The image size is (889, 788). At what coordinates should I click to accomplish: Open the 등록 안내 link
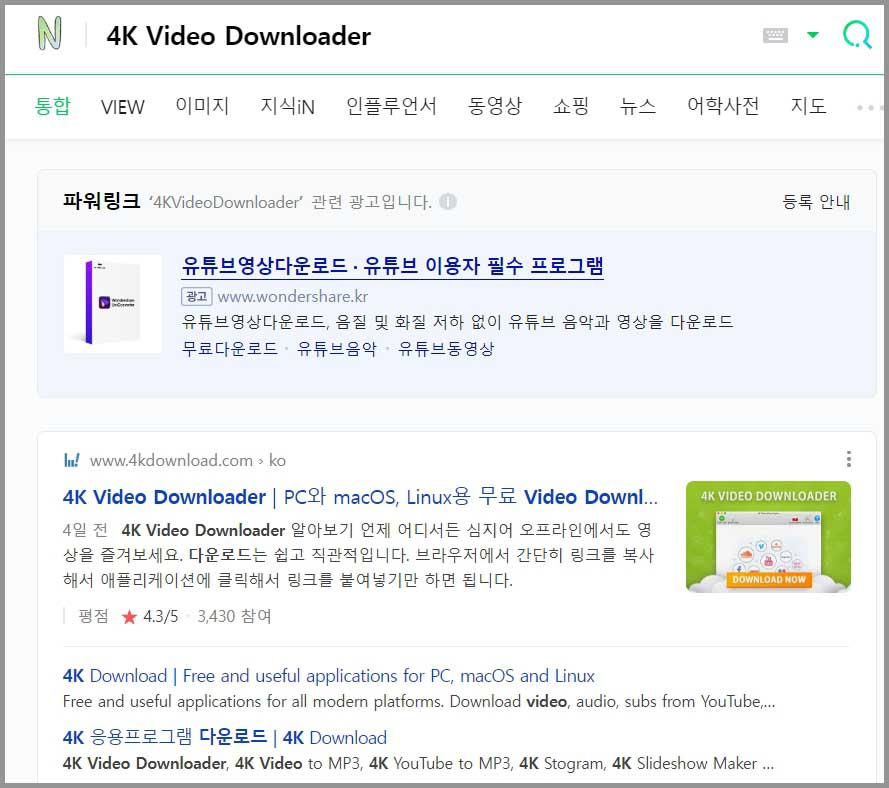tap(816, 202)
